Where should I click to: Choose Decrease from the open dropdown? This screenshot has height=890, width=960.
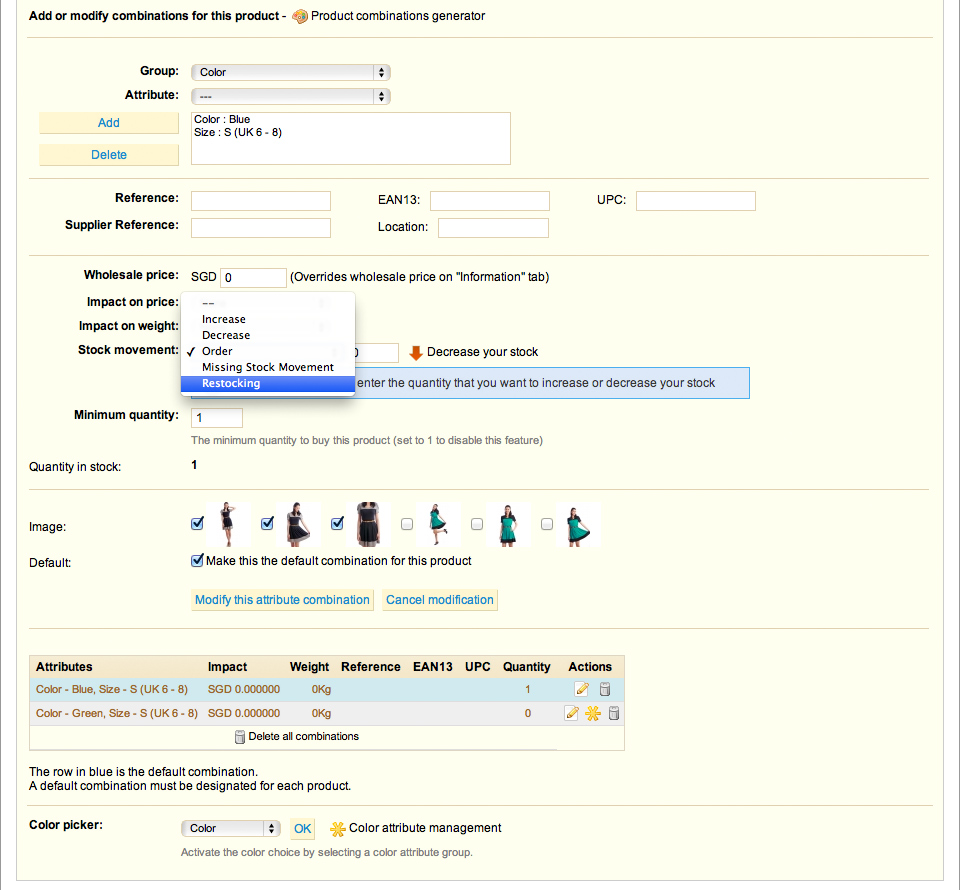[268, 335]
